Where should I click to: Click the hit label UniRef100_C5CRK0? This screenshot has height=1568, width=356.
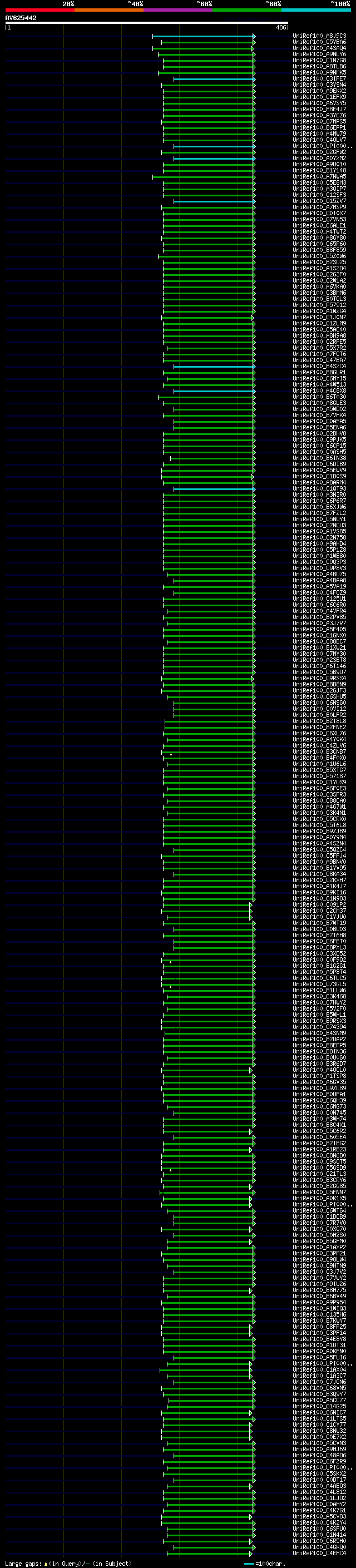319,819
